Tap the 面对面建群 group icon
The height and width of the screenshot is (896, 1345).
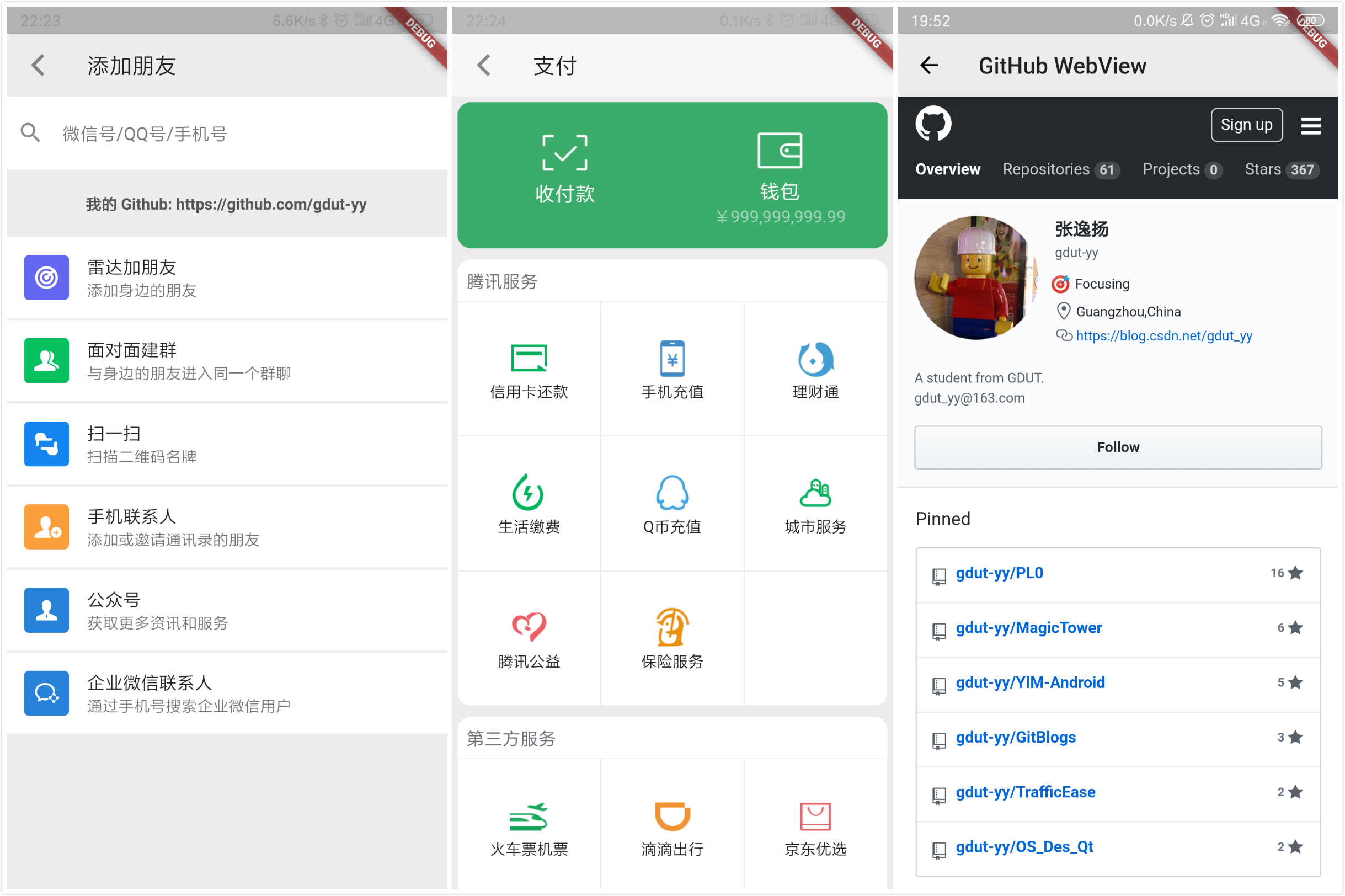tap(46, 361)
